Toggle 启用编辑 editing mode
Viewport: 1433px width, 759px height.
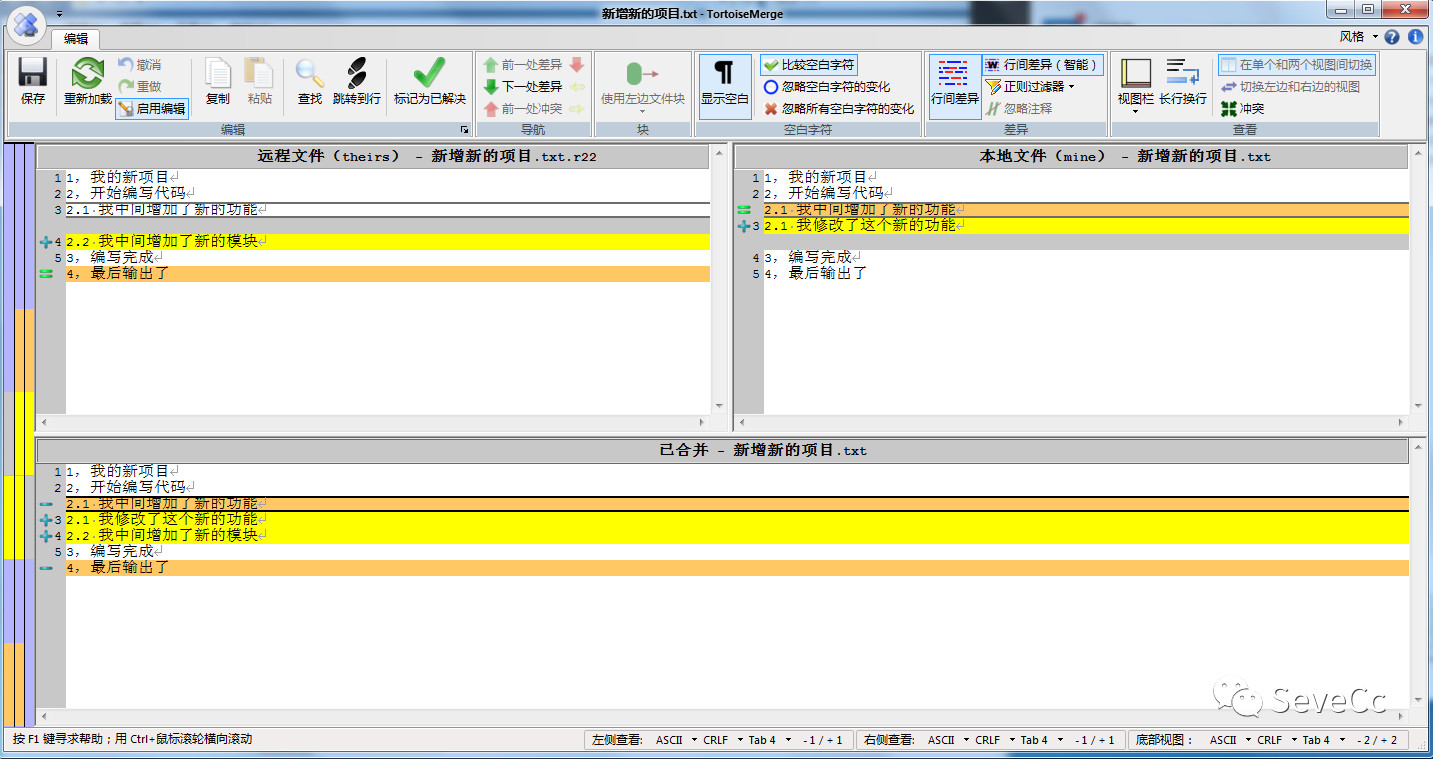click(x=152, y=109)
